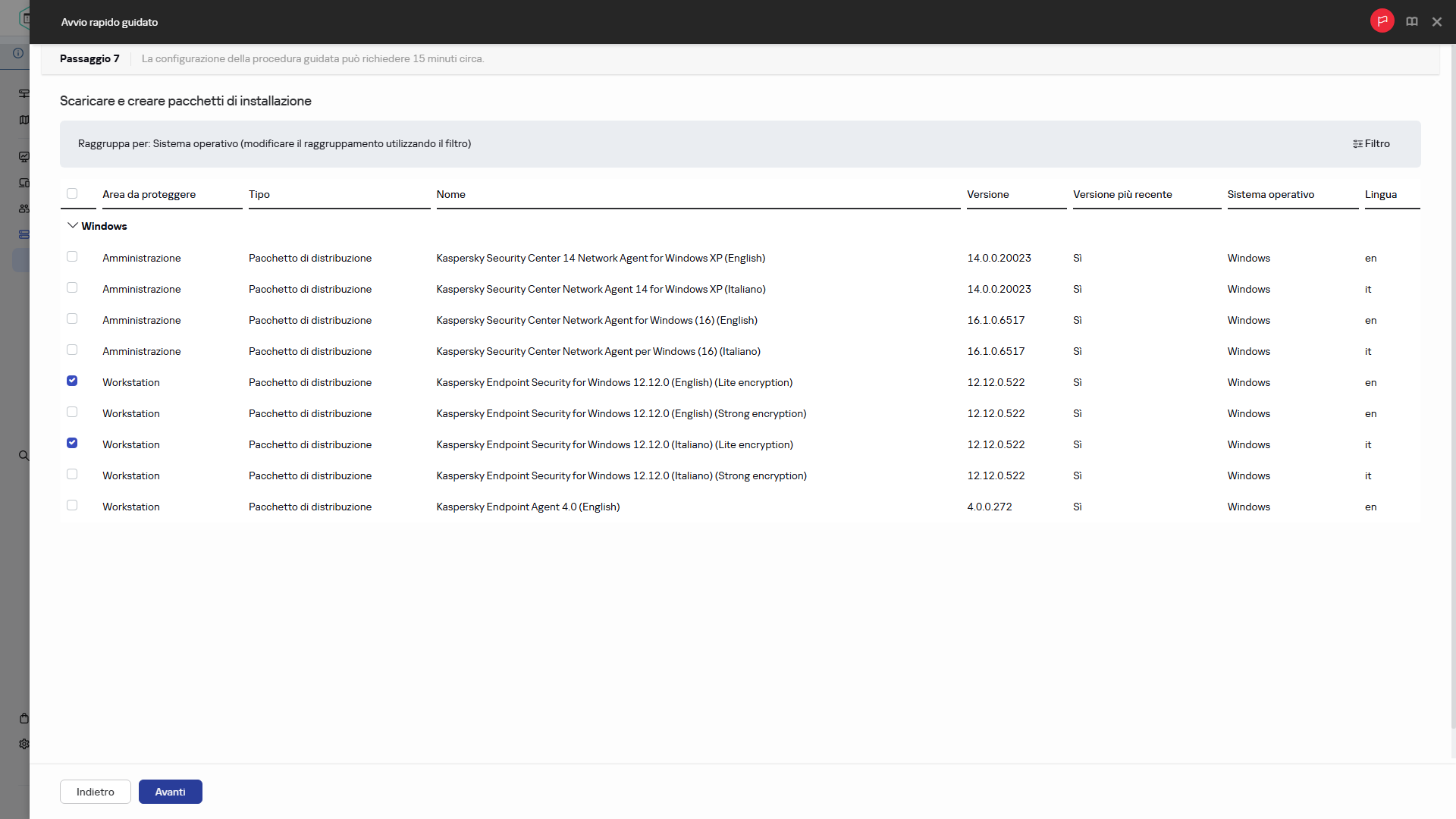Screen dimensions: 1456x819
Task: Toggle the select-all checkbox in the table header
Action: 72,193
